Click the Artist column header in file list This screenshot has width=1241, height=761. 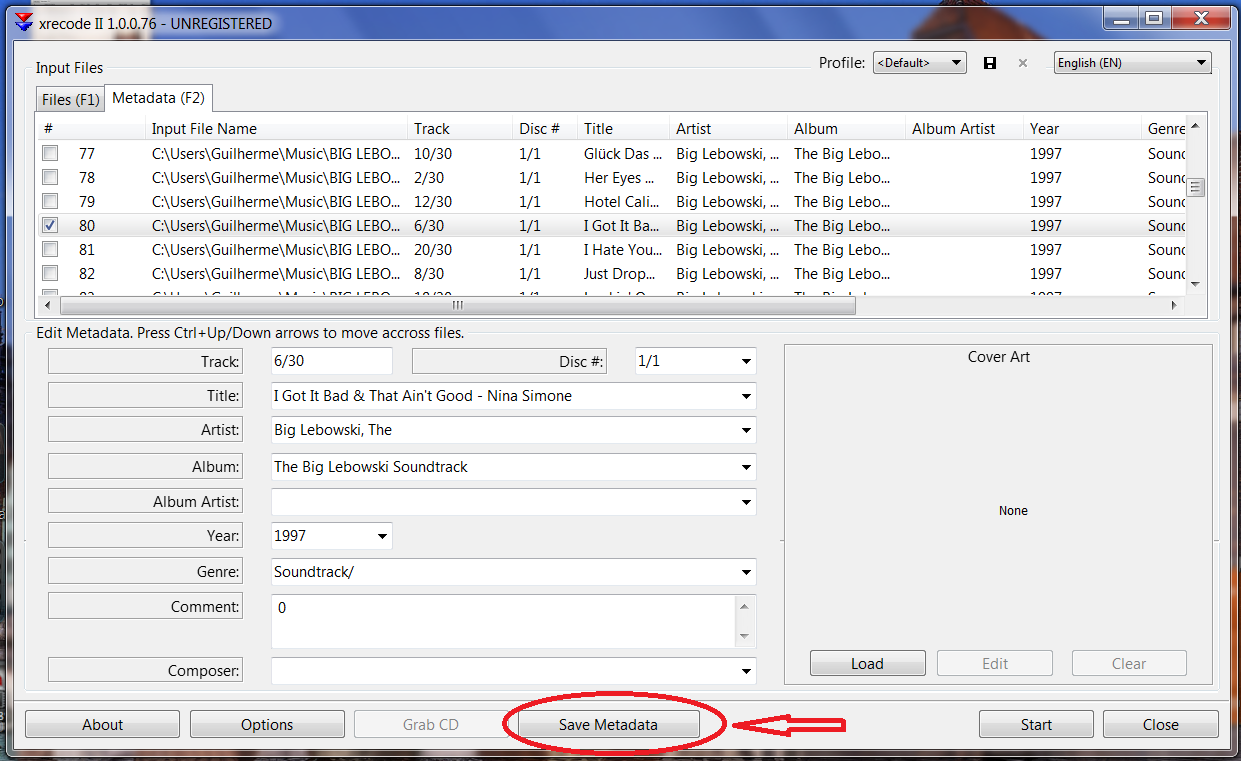coord(729,128)
